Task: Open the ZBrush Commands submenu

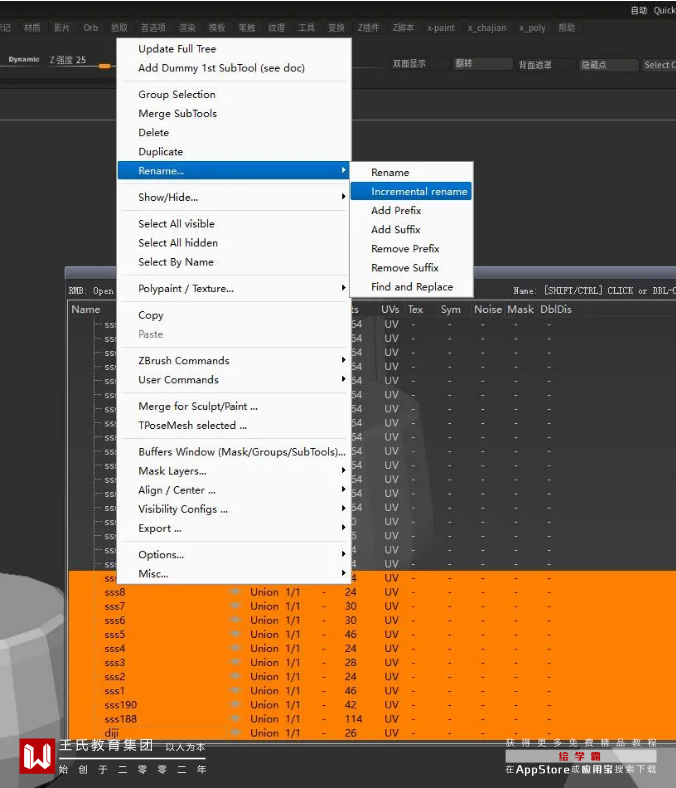Action: pos(233,360)
